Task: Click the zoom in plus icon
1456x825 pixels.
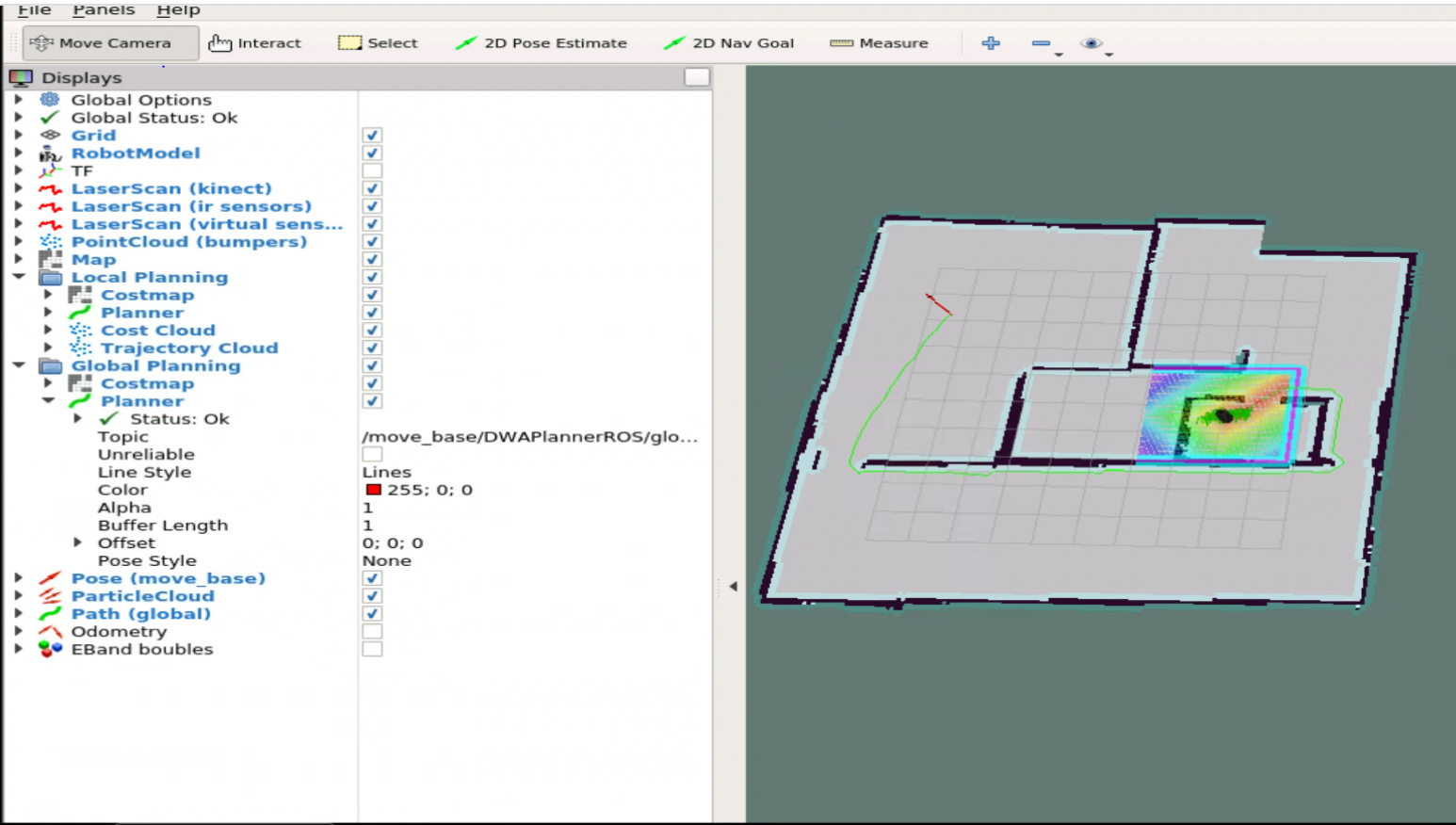Action: (990, 42)
